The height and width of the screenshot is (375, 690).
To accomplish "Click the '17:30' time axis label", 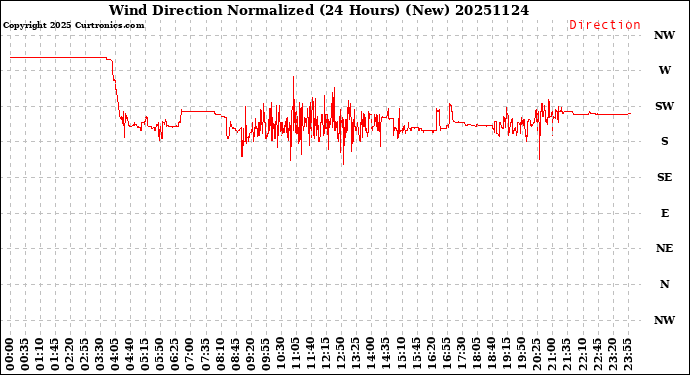I will coord(461,355).
